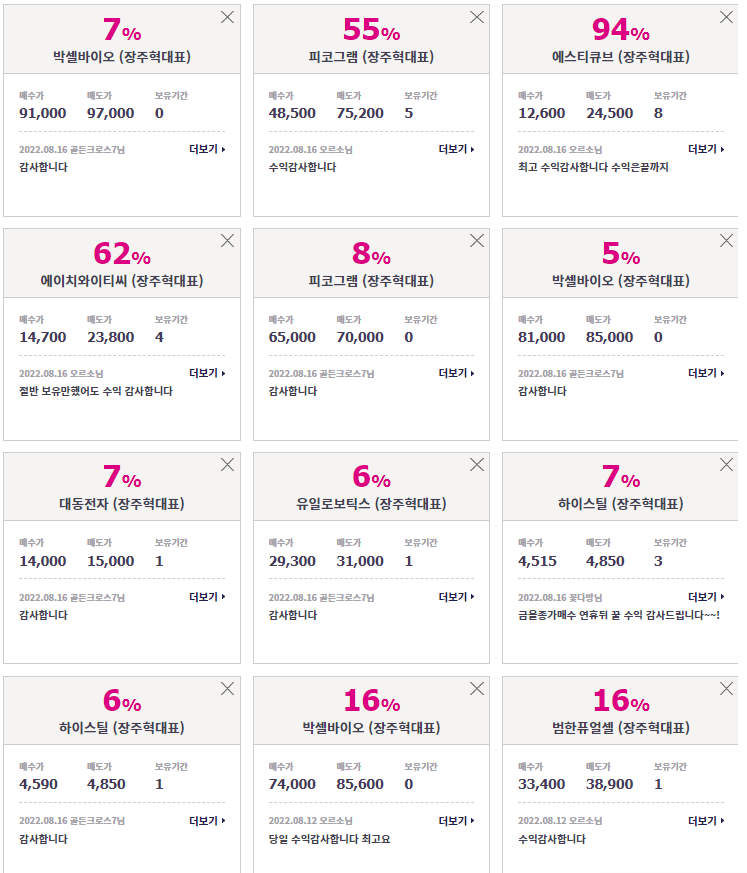The width and height of the screenshot is (747, 873).
Task: Click 더보기 on the 하이스틸 7% review
Action: pyautogui.click(x=706, y=597)
